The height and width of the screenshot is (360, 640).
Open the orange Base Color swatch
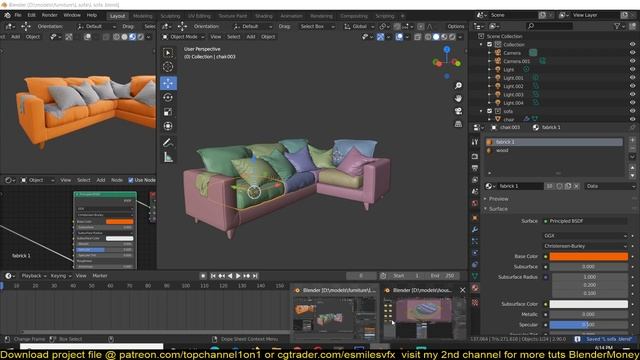tap(589, 256)
